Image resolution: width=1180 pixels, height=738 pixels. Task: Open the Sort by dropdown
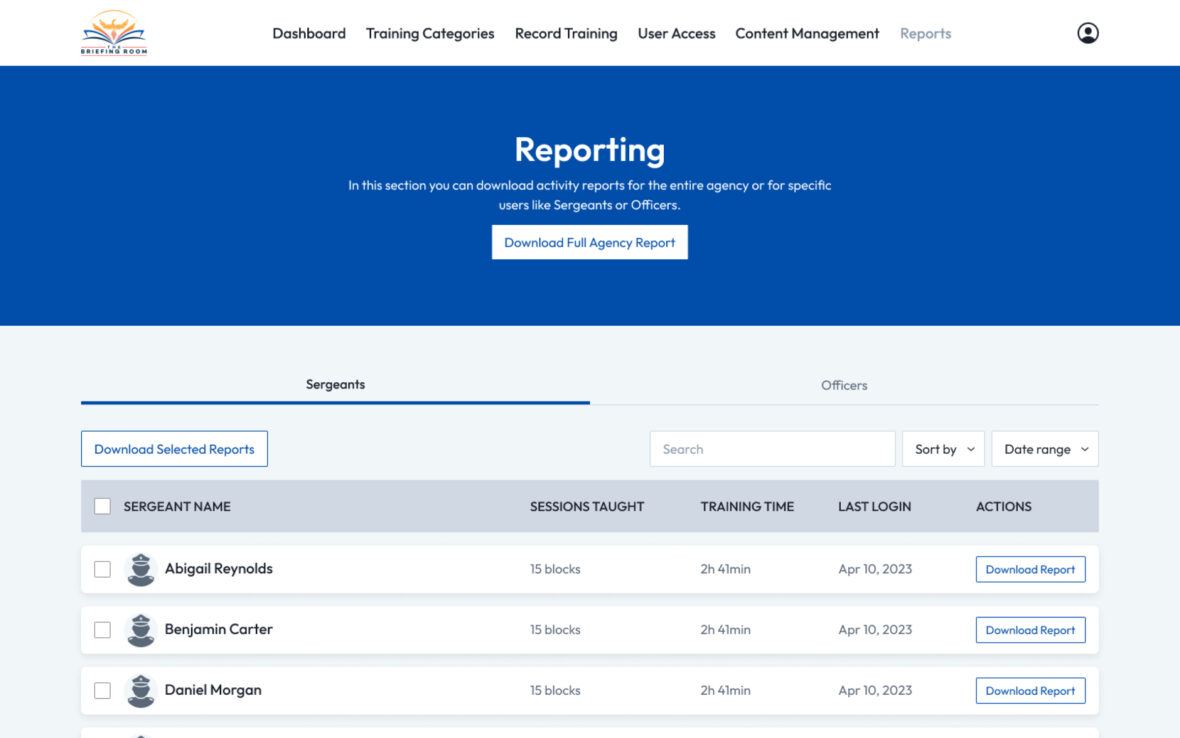tap(943, 448)
